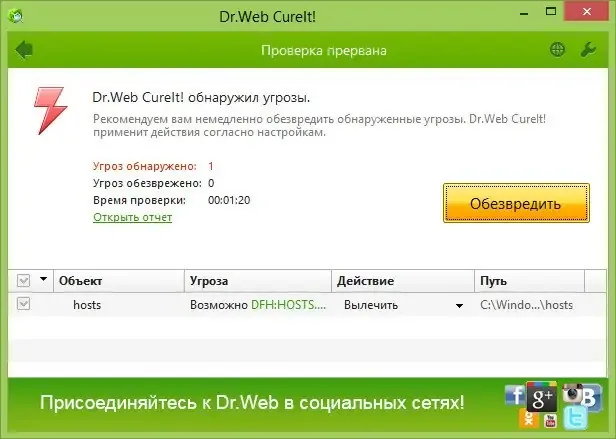
Task: Maximize the Dr.Web CureIt! window
Action: click(x=551, y=11)
